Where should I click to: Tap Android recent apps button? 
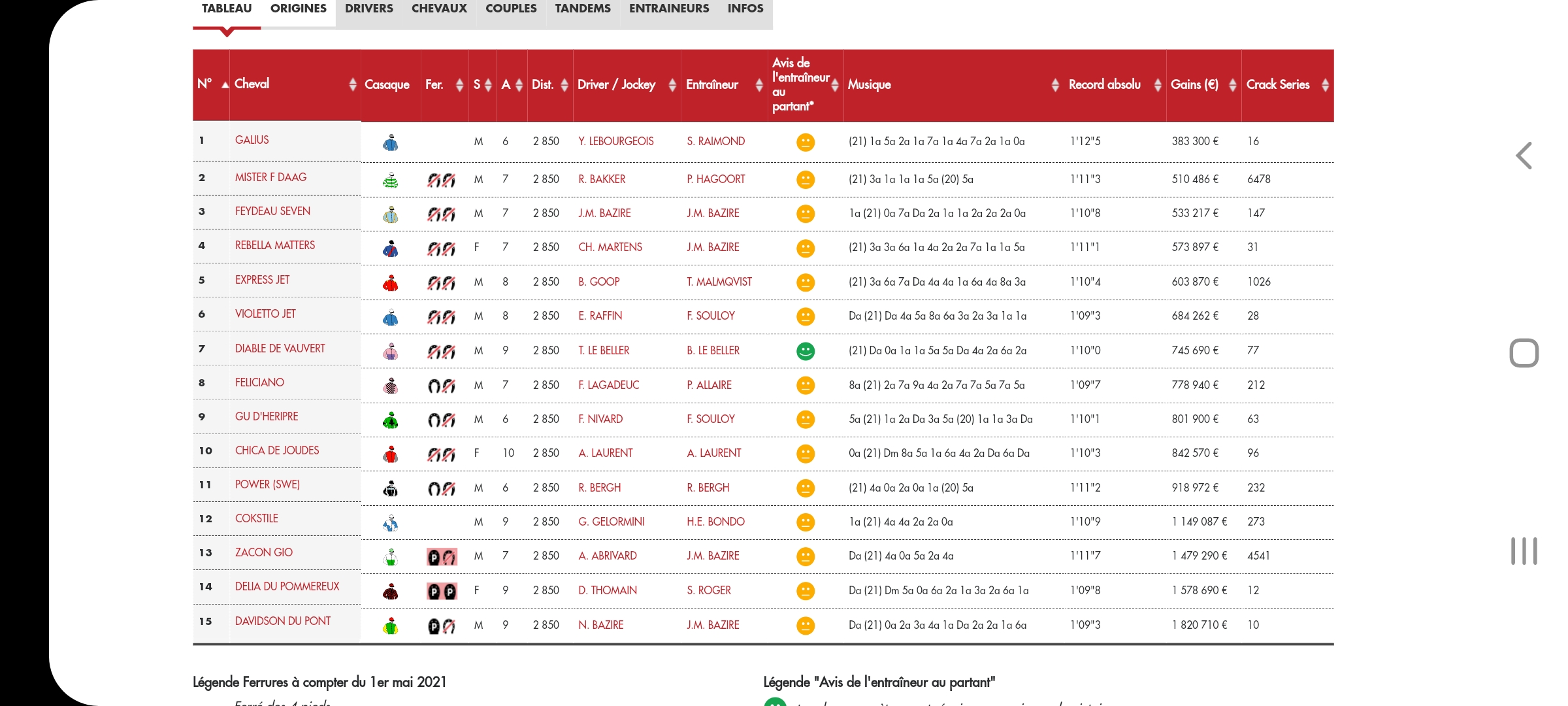tap(1524, 551)
